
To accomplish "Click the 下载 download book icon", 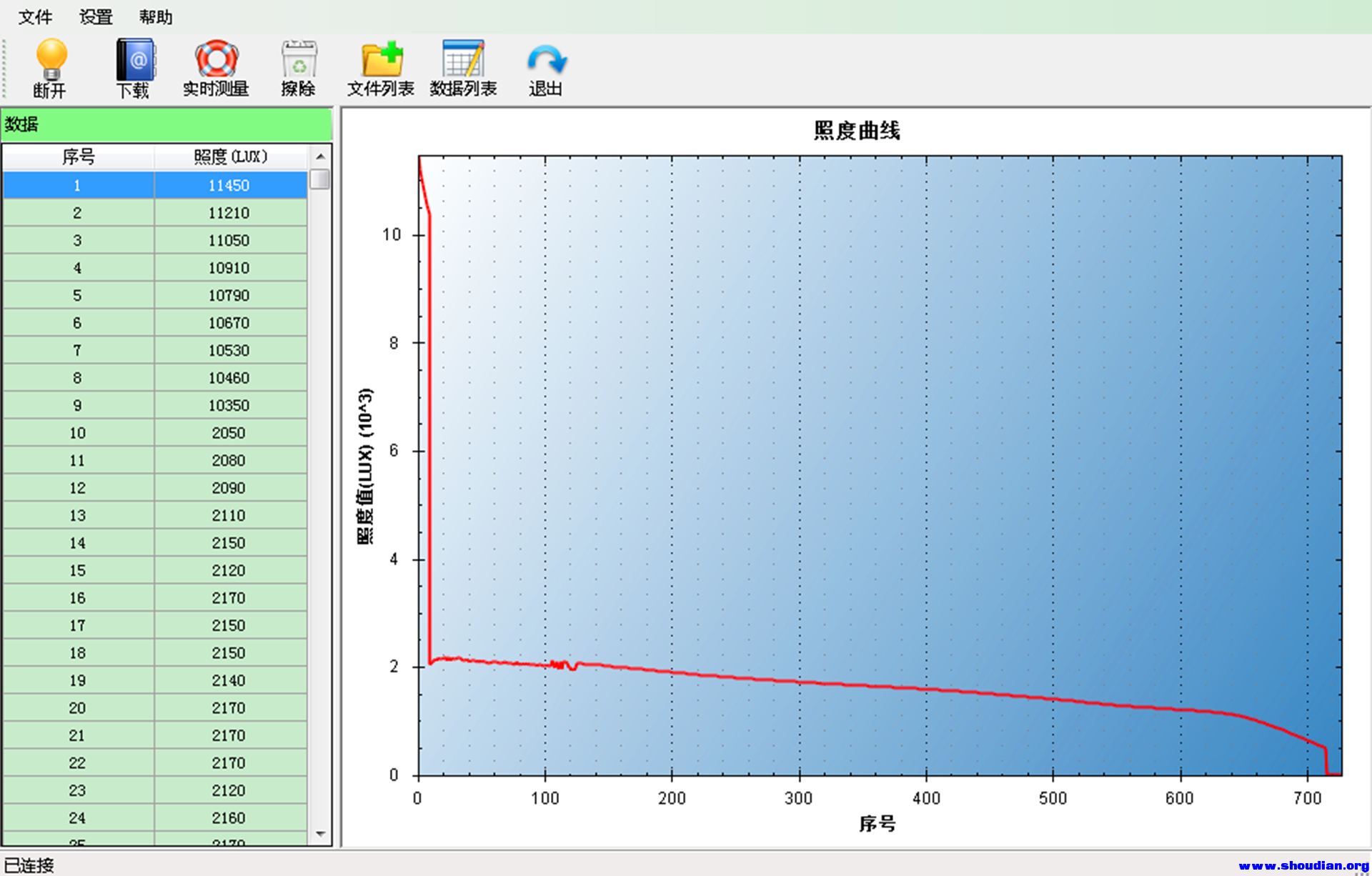I will point(134,59).
